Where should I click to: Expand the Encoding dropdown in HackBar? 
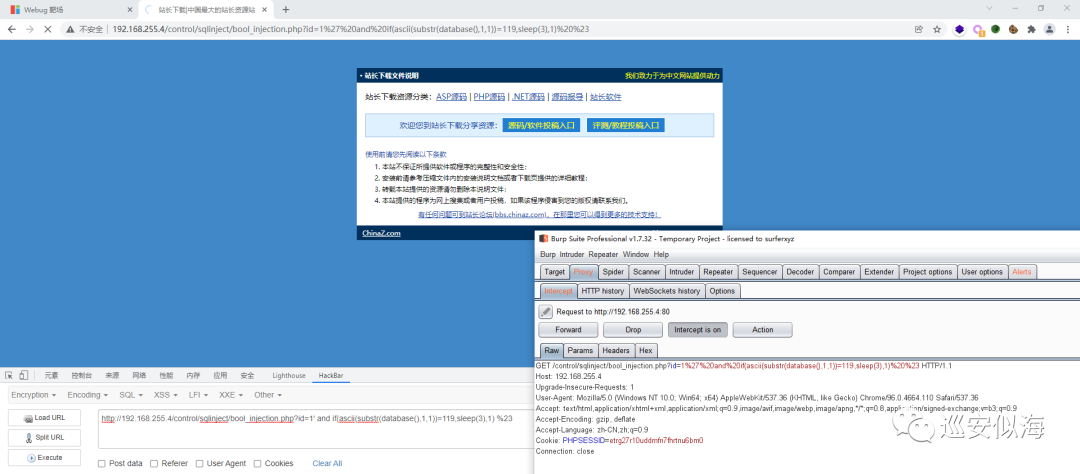pyautogui.click(x=87, y=395)
